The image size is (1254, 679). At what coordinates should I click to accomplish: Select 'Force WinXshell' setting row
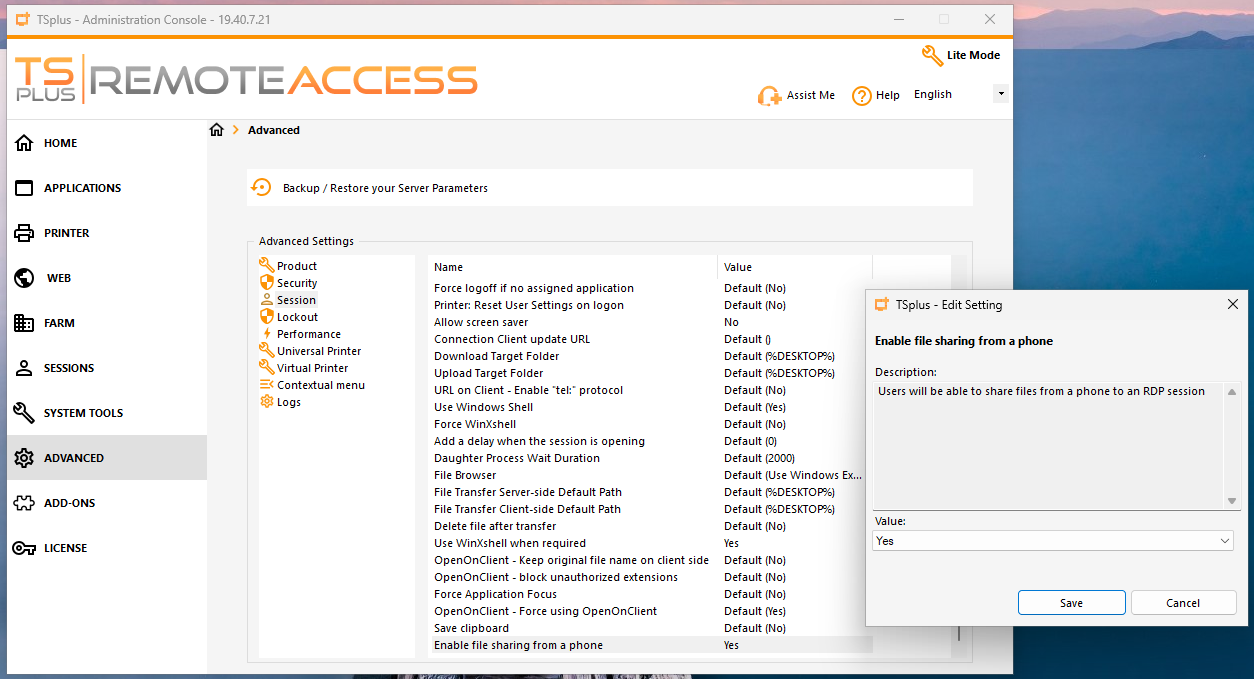coord(650,424)
